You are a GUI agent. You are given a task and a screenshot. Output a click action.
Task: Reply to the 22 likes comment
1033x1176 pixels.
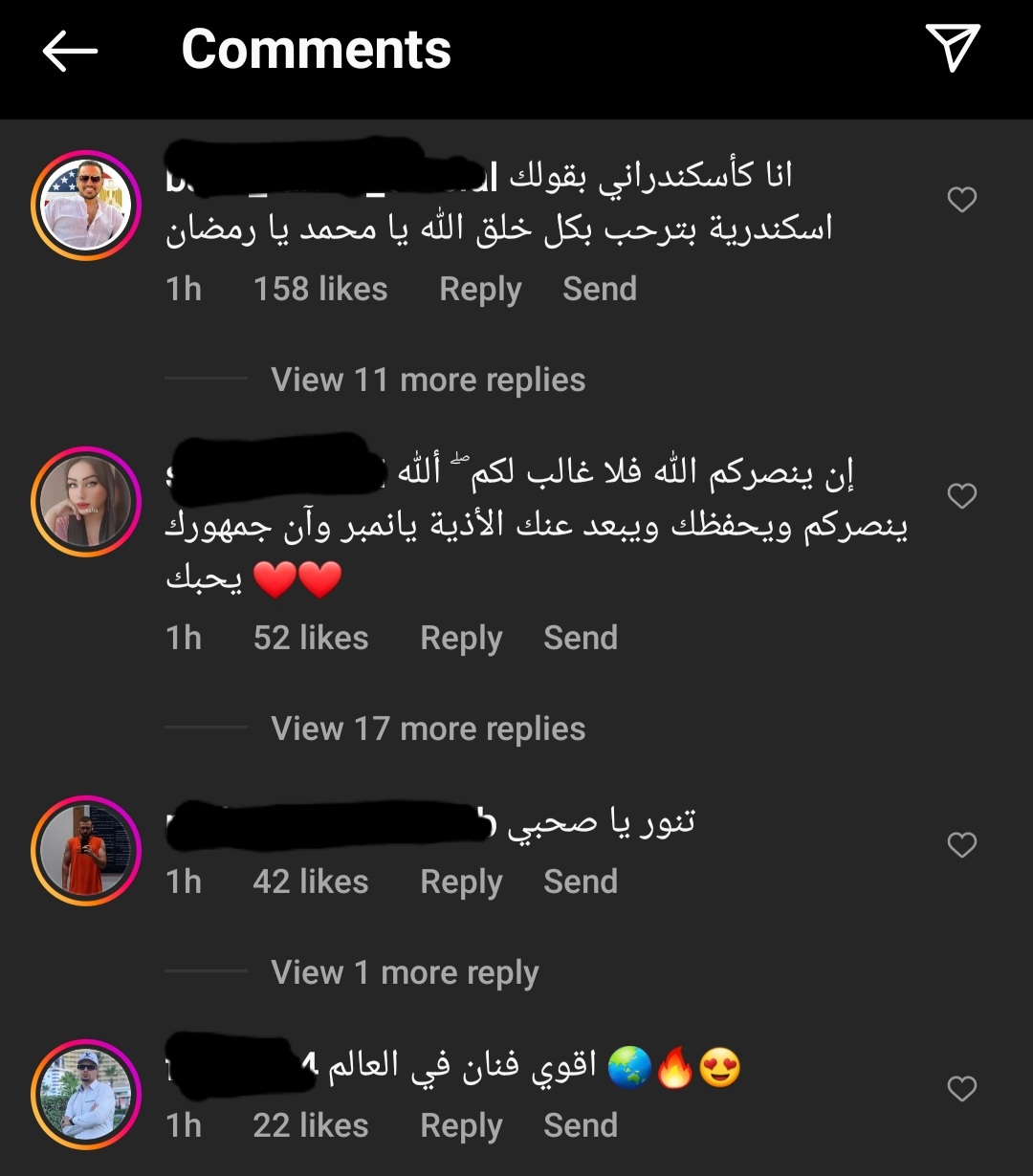point(461,1126)
